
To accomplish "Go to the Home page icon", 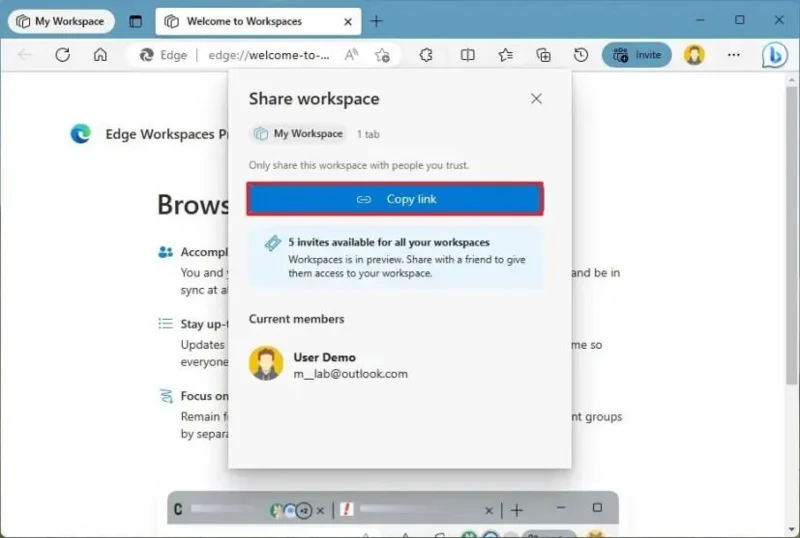I will point(100,55).
